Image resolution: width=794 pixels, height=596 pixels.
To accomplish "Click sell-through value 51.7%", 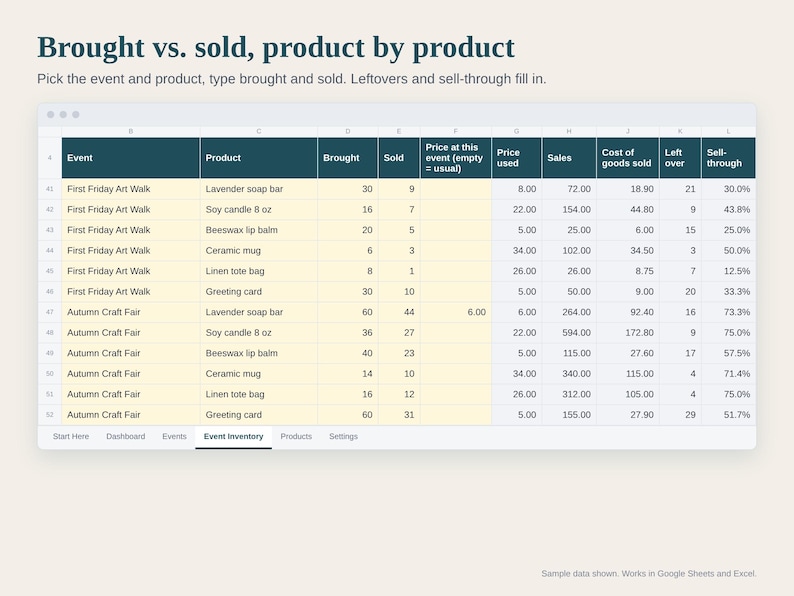I will coord(737,415).
